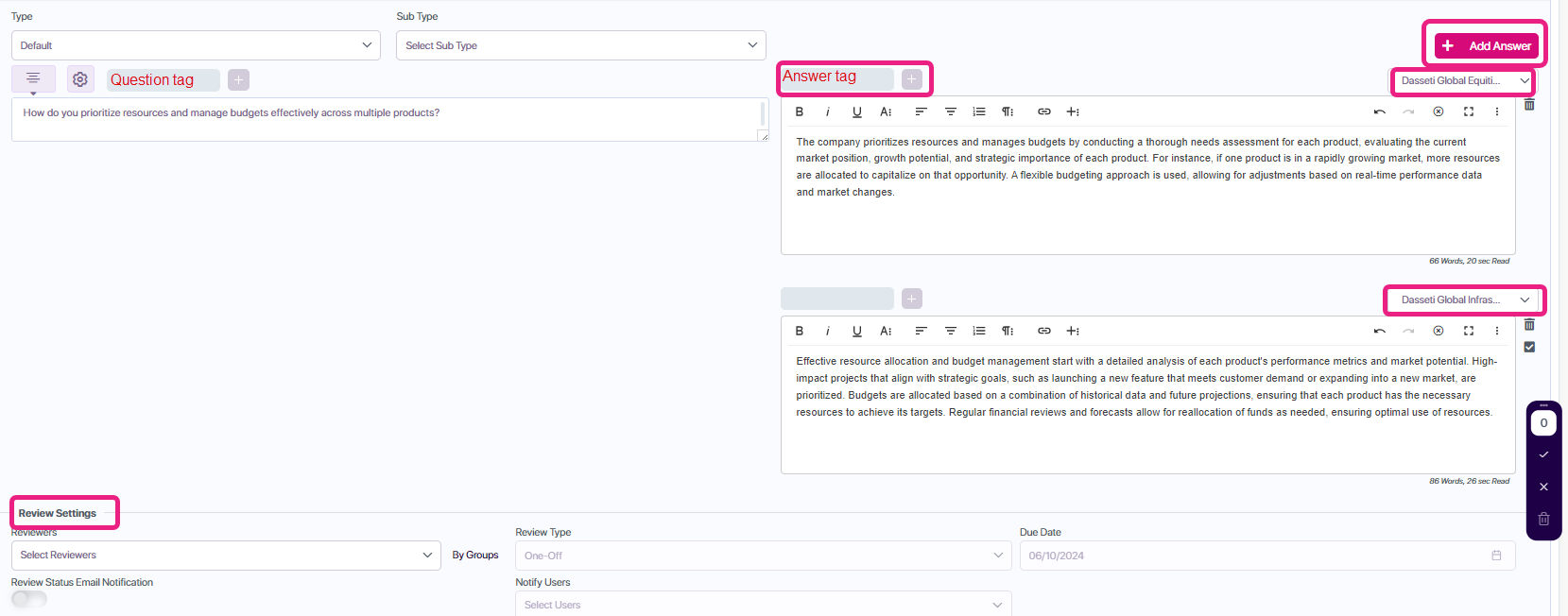1568x616 pixels.
Task: Open numbered list in Equities answer editor
Action: pyautogui.click(x=979, y=111)
